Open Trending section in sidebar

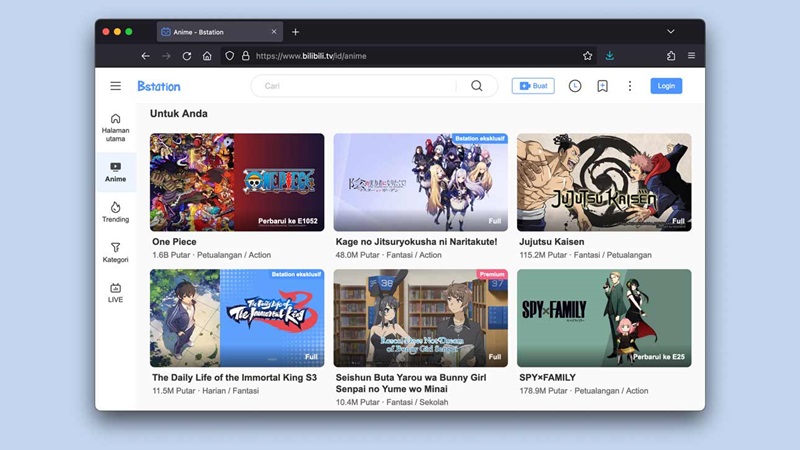[x=115, y=212]
